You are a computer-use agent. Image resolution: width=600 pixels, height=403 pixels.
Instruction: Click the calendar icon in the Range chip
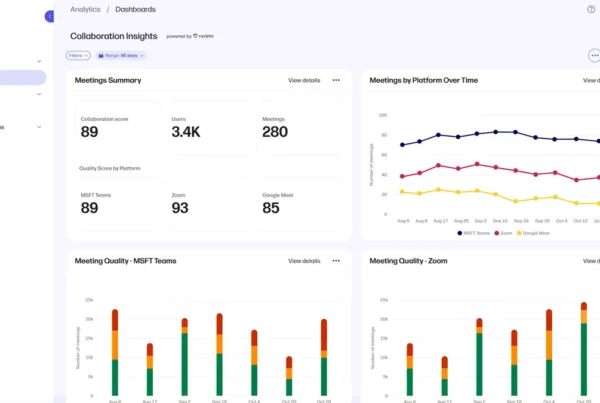[x=101, y=55]
